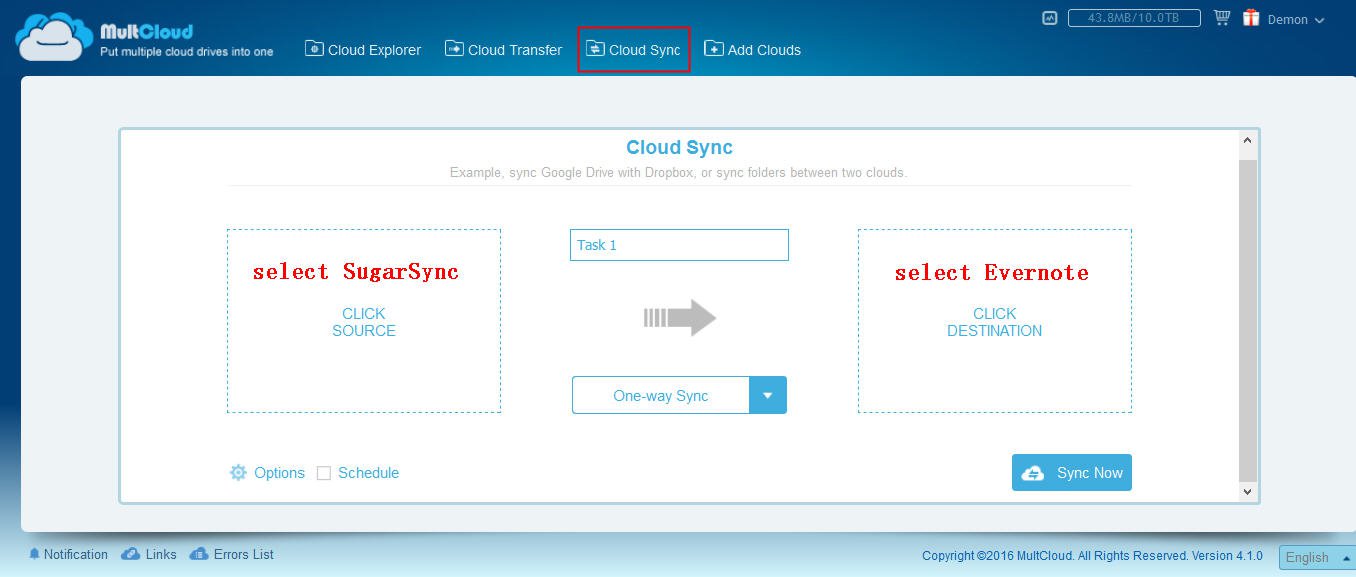Click the scrollbar up arrow

tap(1247, 141)
